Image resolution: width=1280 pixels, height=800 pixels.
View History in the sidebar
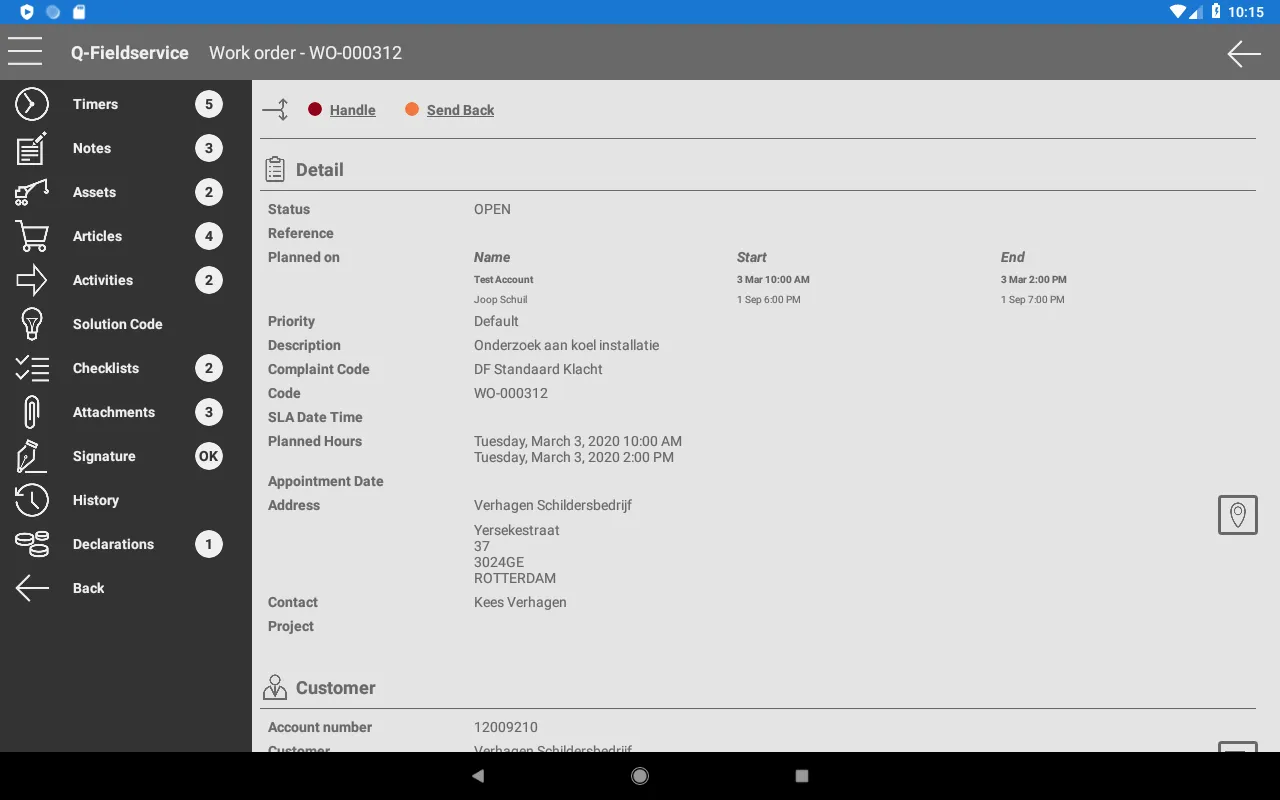126,500
